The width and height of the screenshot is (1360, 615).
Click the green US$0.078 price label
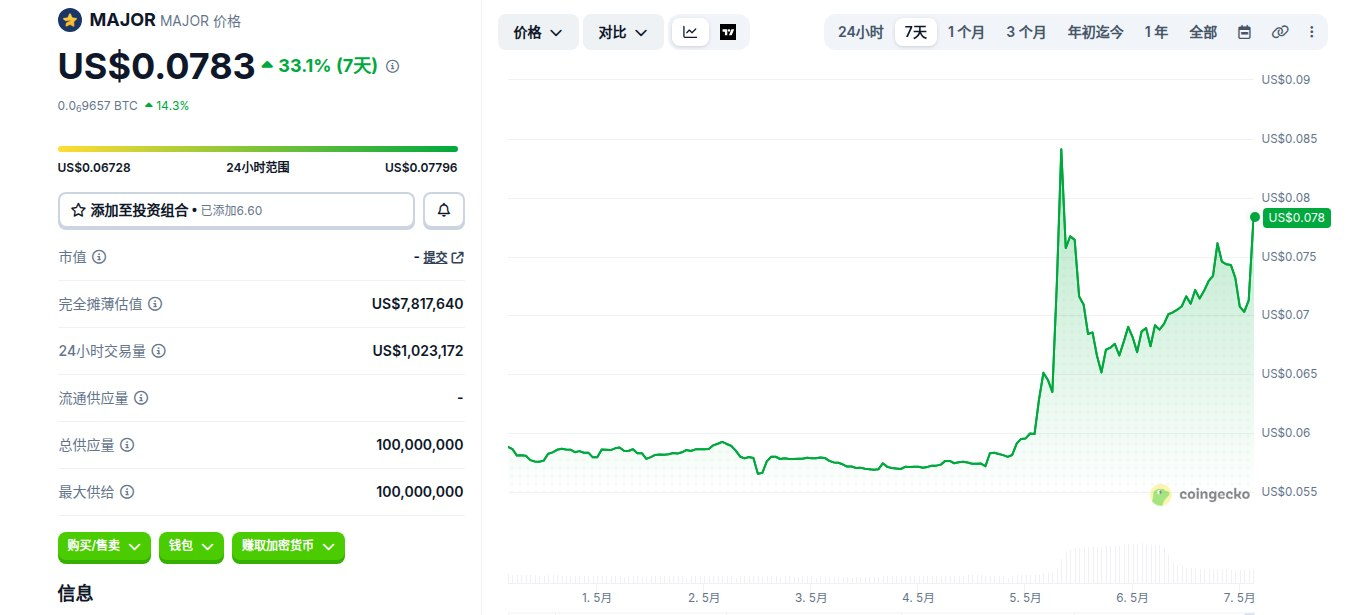1297,217
